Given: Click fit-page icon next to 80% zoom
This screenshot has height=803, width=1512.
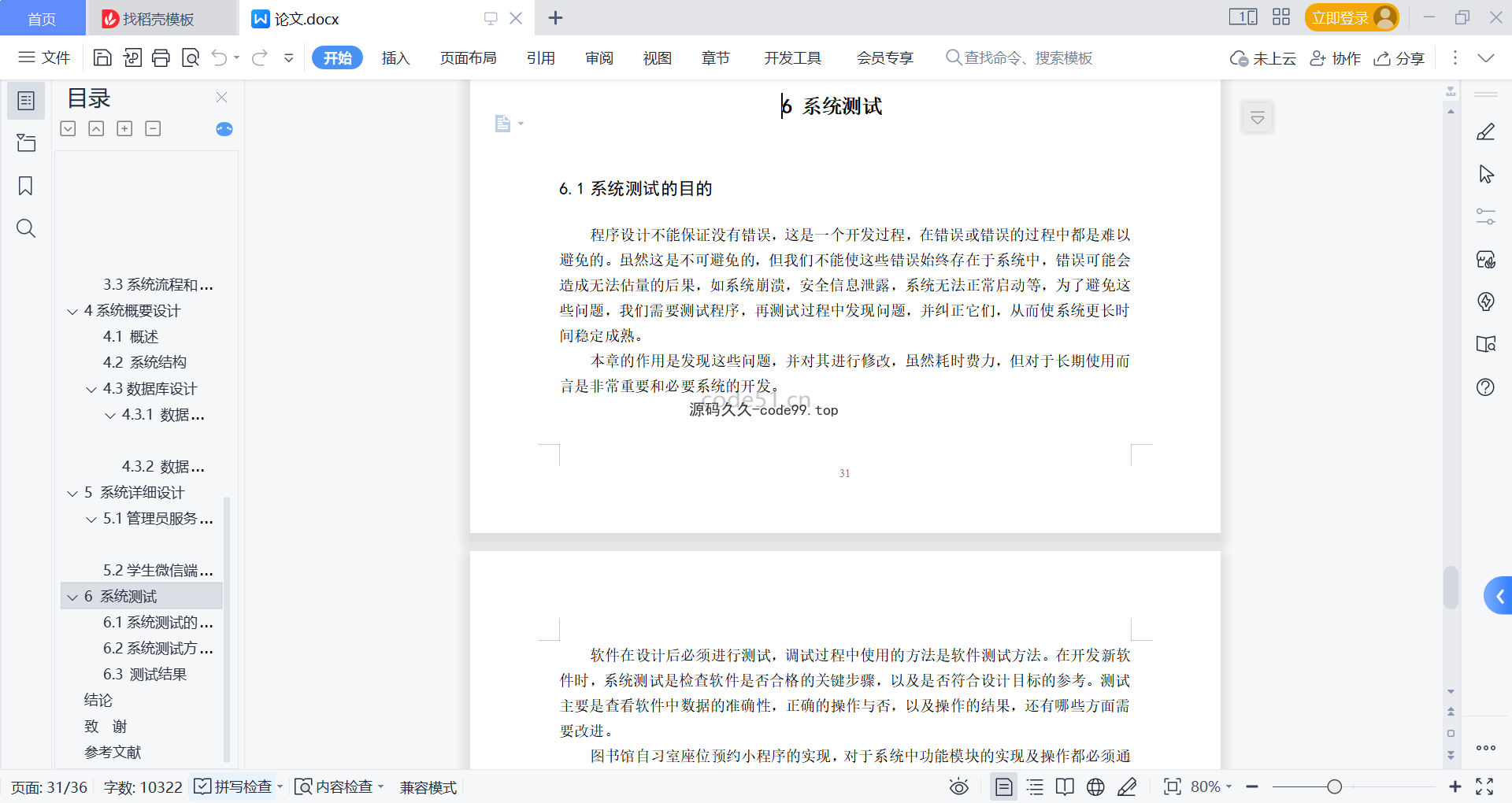Looking at the screenshot, I should click(1173, 786).
